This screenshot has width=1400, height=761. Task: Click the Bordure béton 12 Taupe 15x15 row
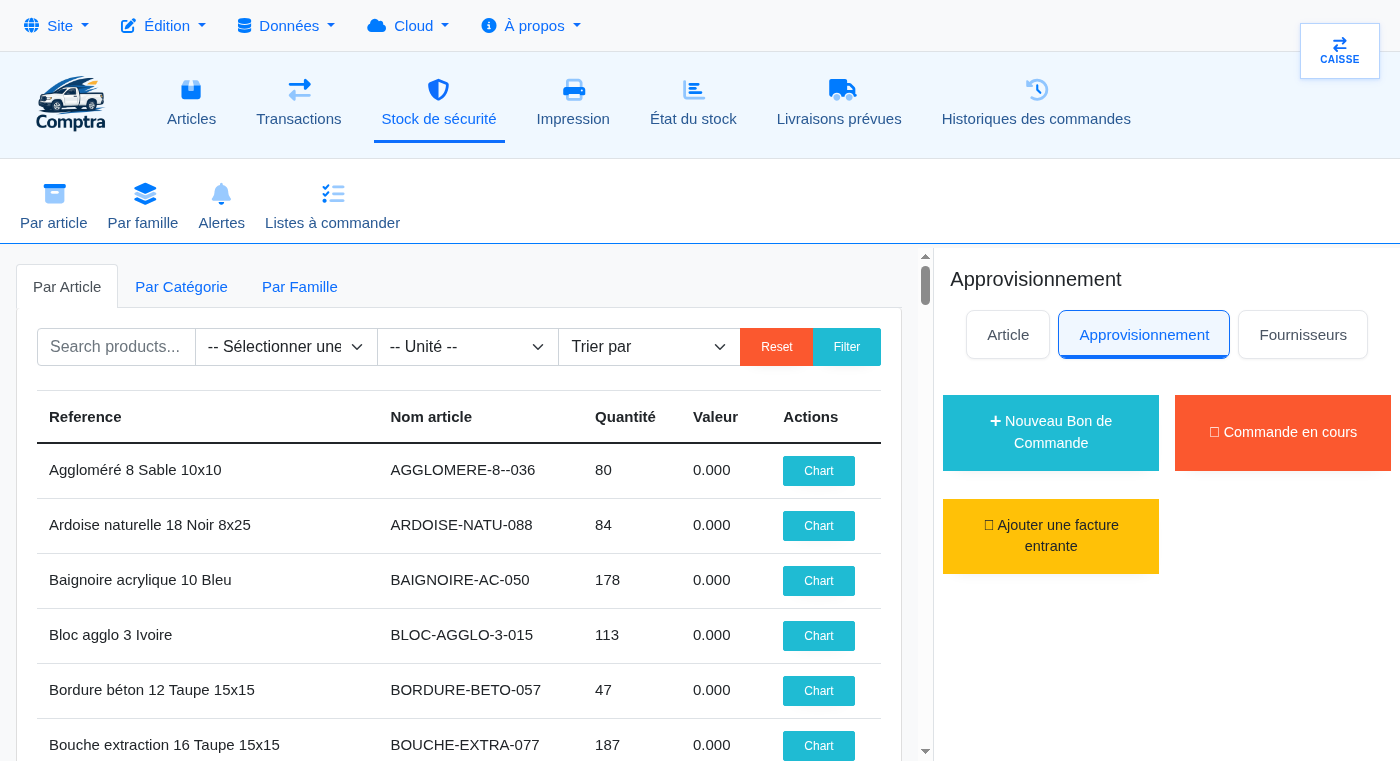459,691
